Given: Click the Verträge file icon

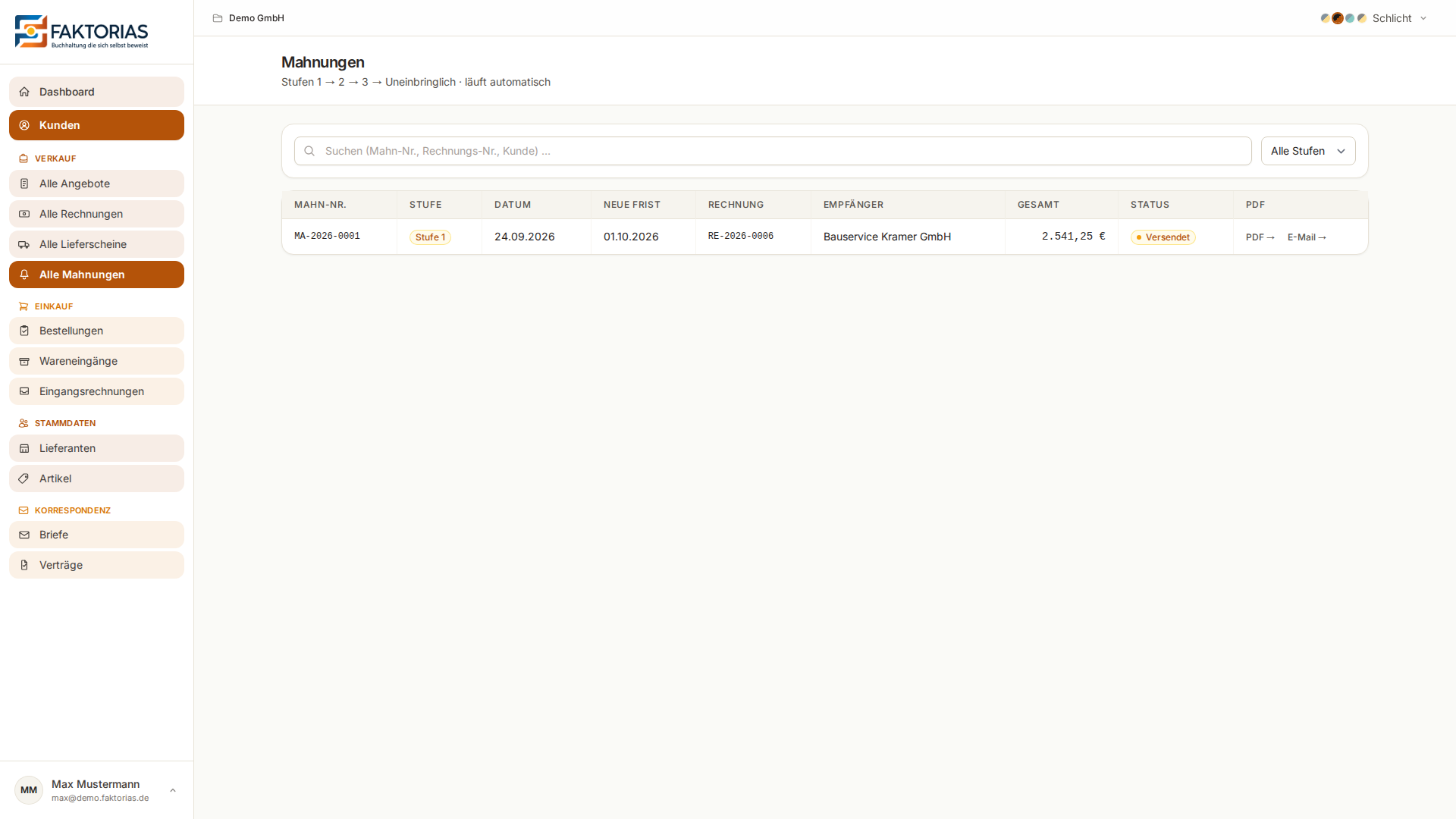Looking at the screenshot, I should tap(24, 565).
